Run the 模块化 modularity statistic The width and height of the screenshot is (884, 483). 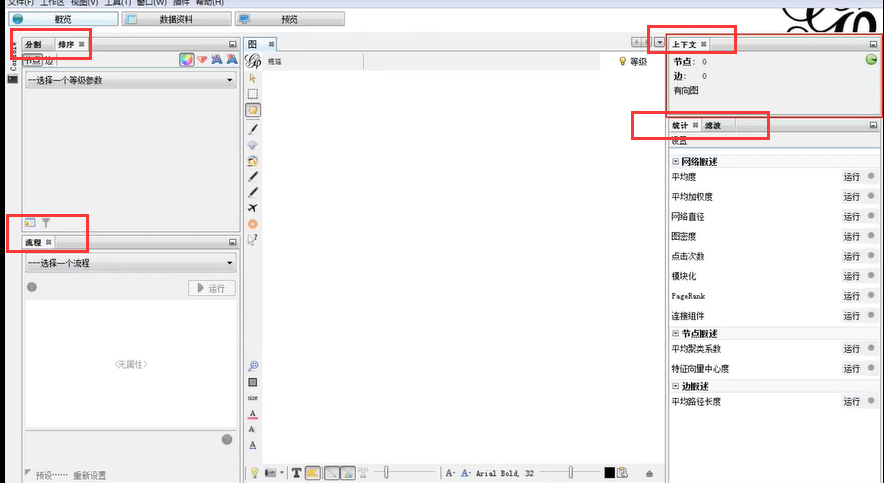pos(851,276)
